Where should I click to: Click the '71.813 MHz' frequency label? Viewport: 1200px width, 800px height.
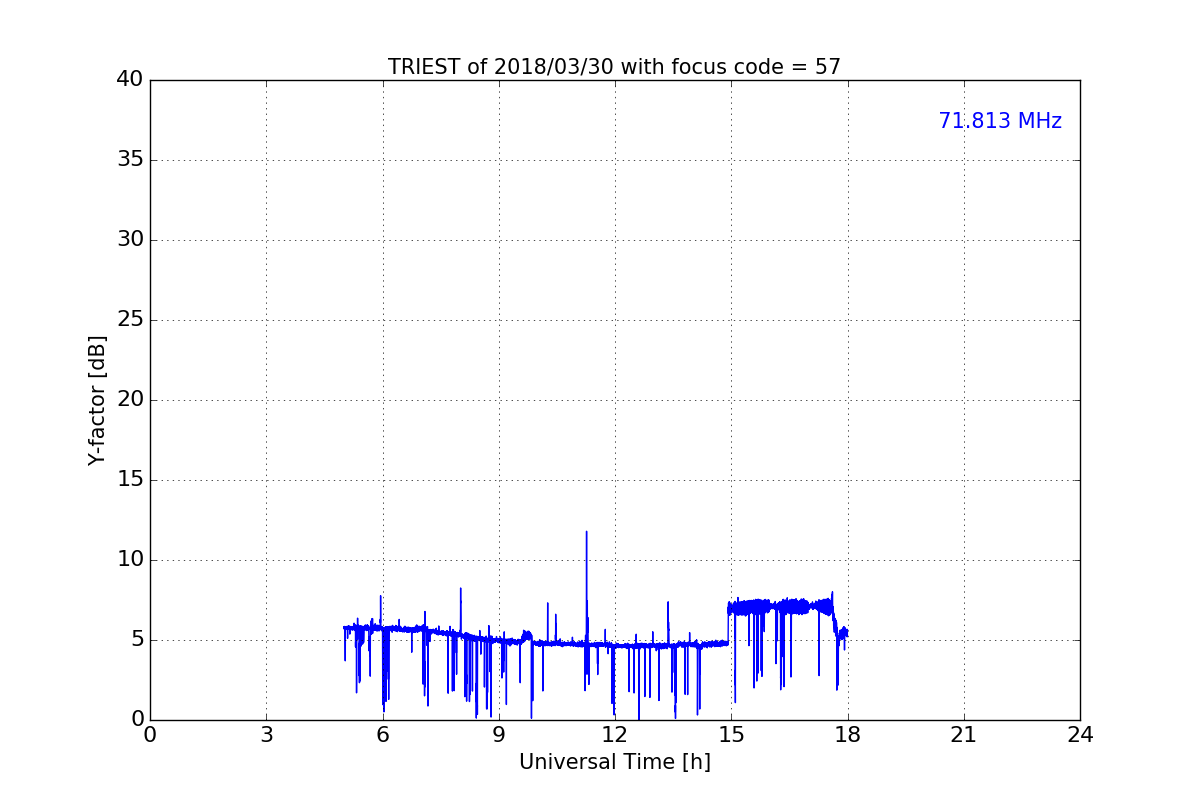(1000, 121)
